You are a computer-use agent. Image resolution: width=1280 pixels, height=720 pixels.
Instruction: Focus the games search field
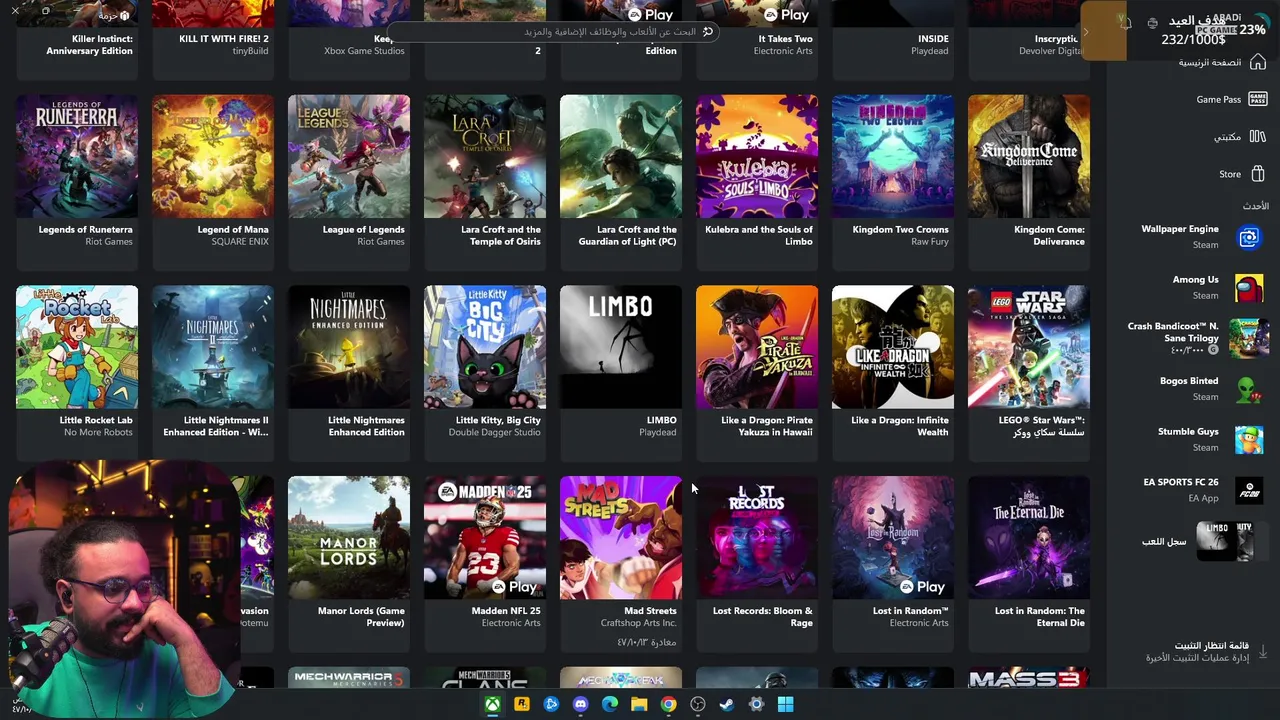click(552, 31)
